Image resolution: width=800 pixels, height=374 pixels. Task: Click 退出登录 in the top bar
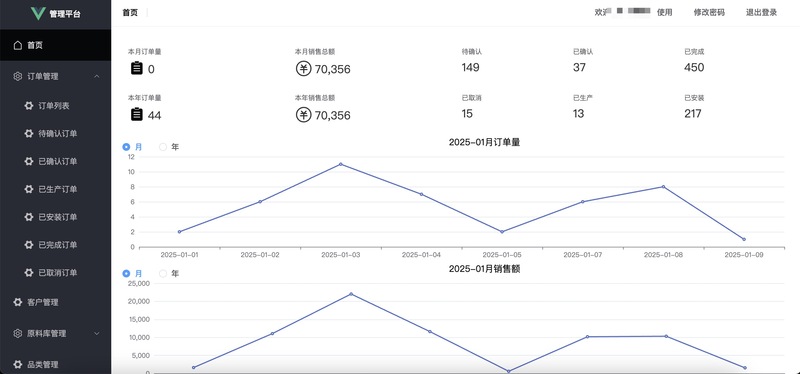[x=761, y=13]
